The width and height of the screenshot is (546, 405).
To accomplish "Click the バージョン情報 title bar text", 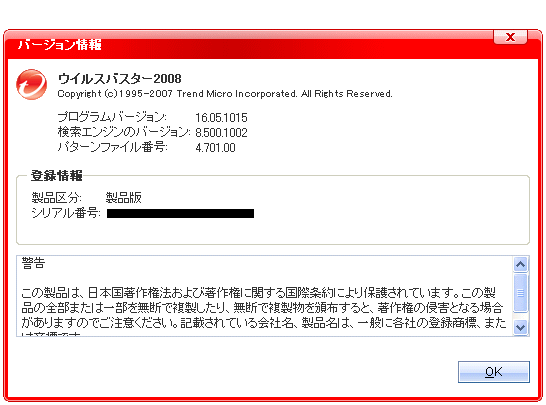I will click(60, 45).
